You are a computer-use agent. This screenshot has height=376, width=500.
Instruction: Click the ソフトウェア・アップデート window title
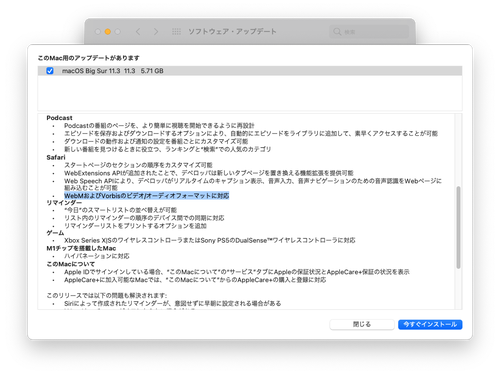232,32
